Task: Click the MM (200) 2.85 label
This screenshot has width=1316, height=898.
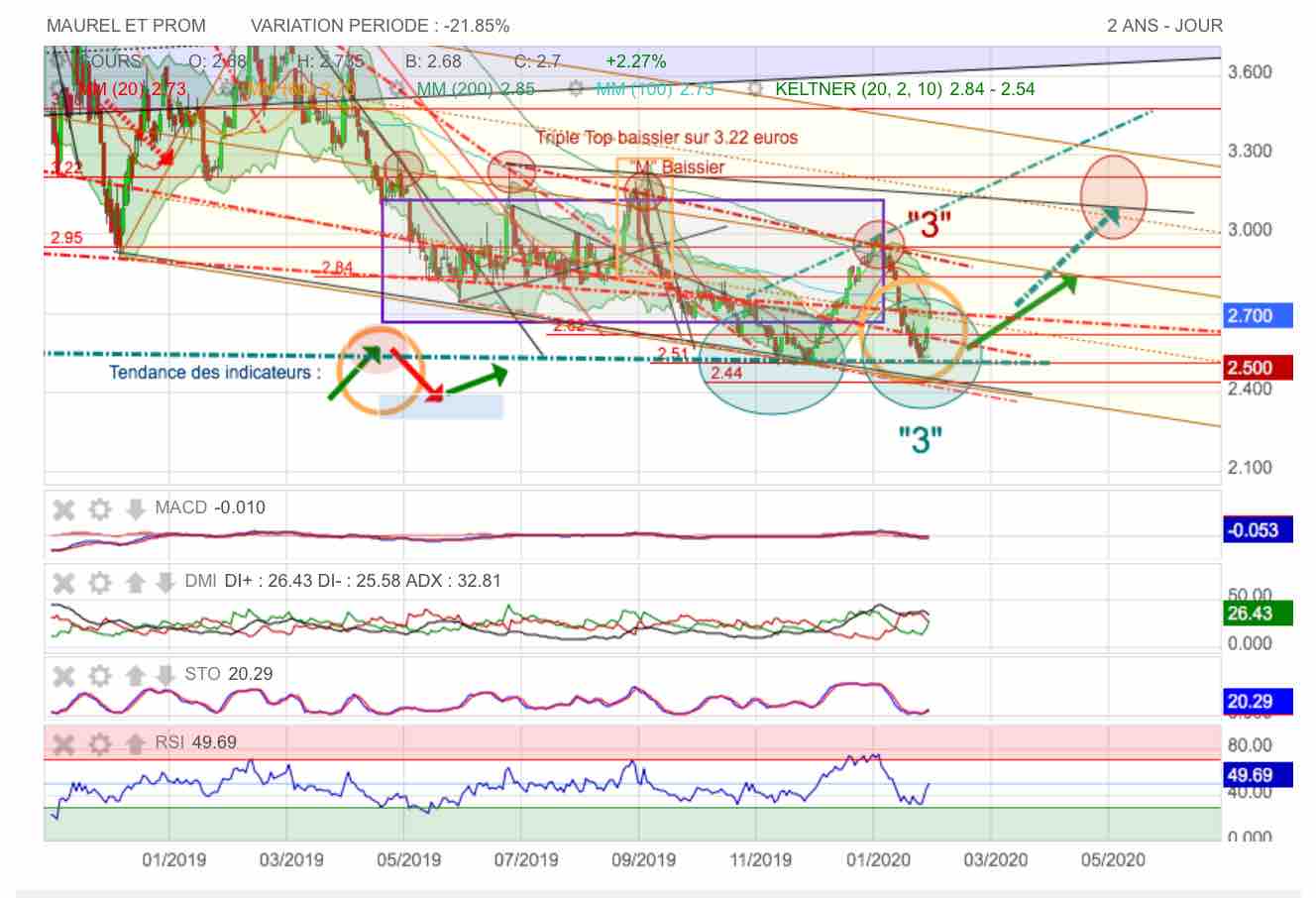Action: pyautogui.click(x=476, y=89)
